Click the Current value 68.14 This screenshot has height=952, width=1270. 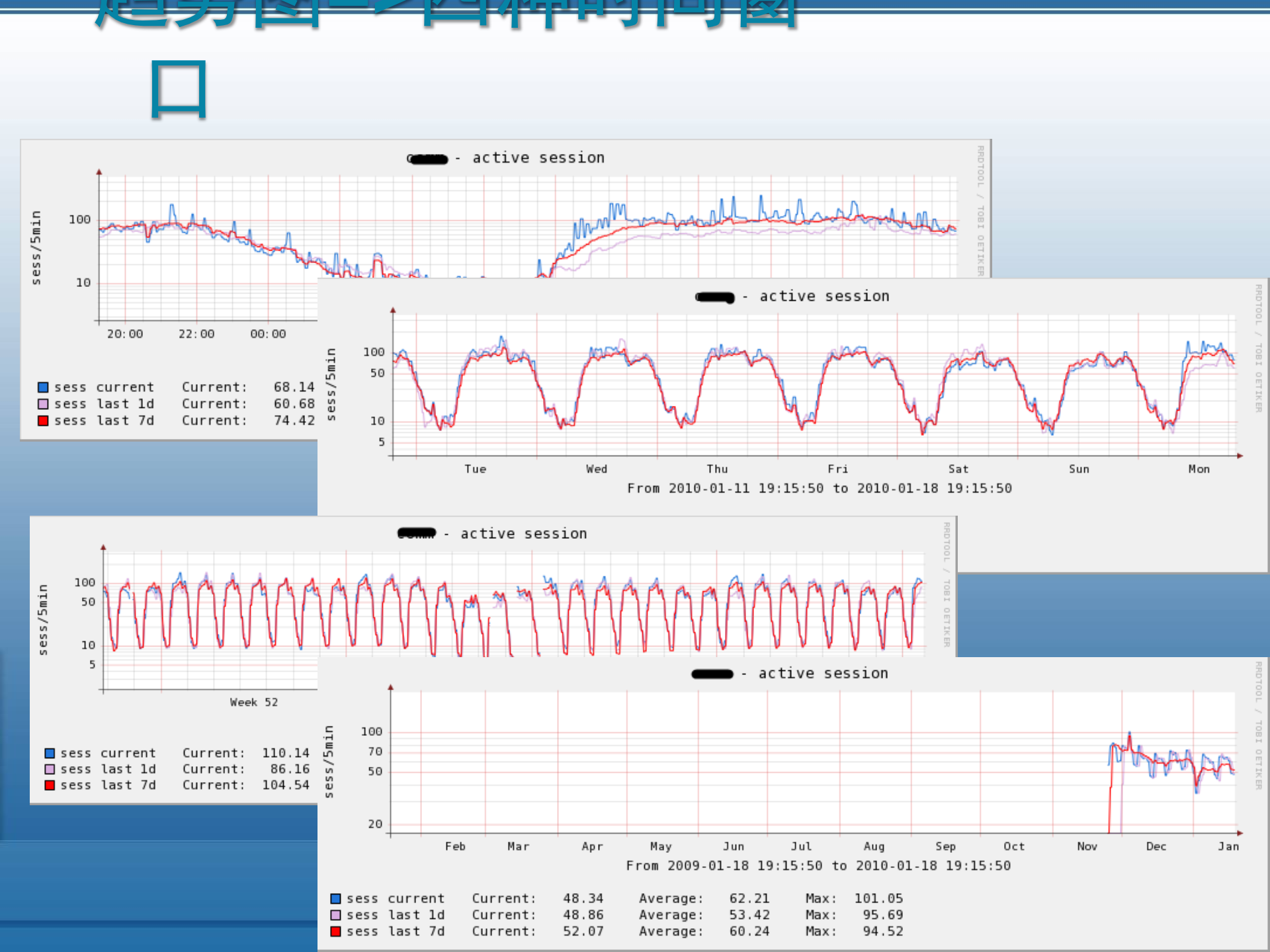coord(294,387)
